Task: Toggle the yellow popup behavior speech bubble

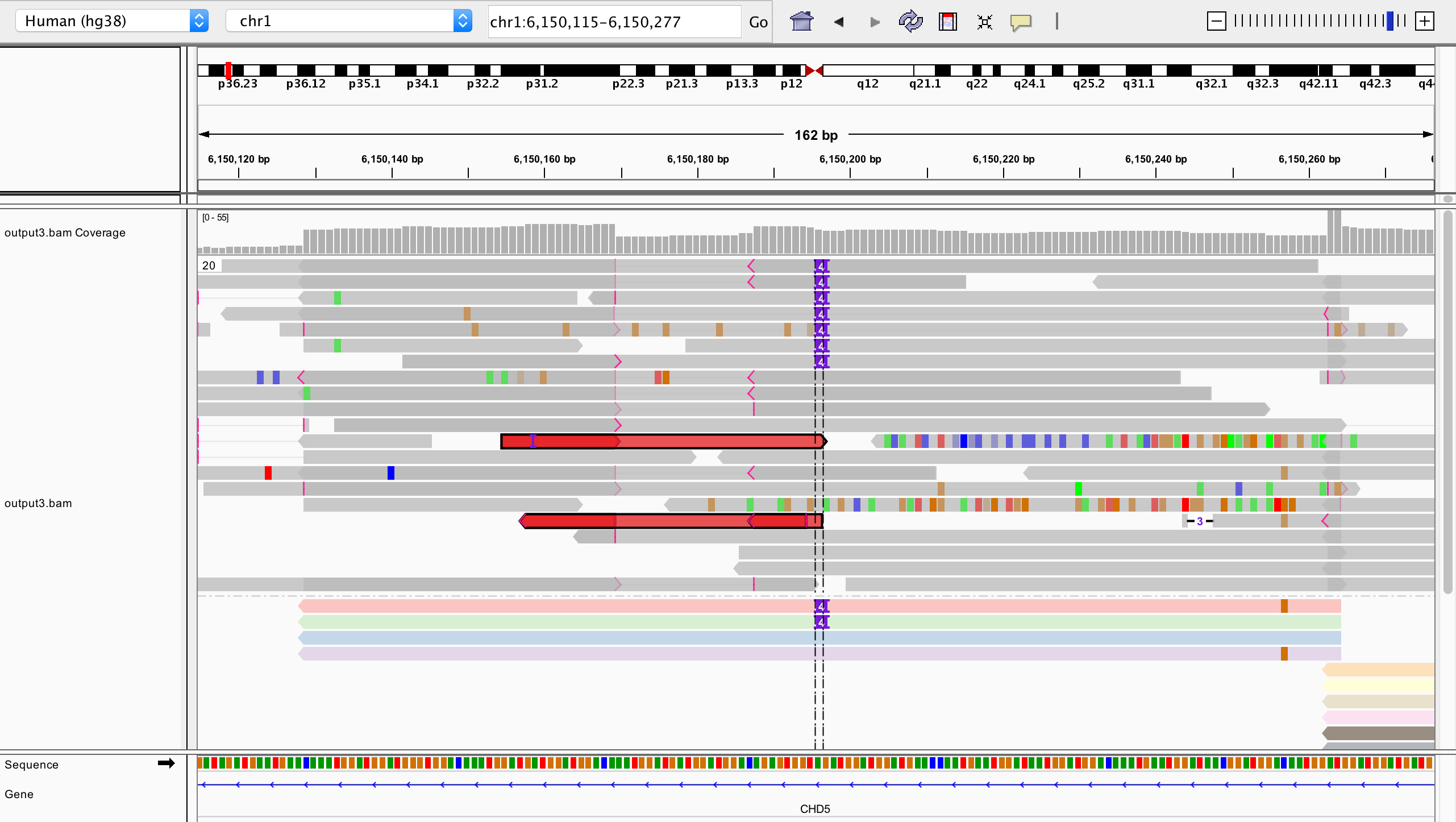Action: 1021,22
